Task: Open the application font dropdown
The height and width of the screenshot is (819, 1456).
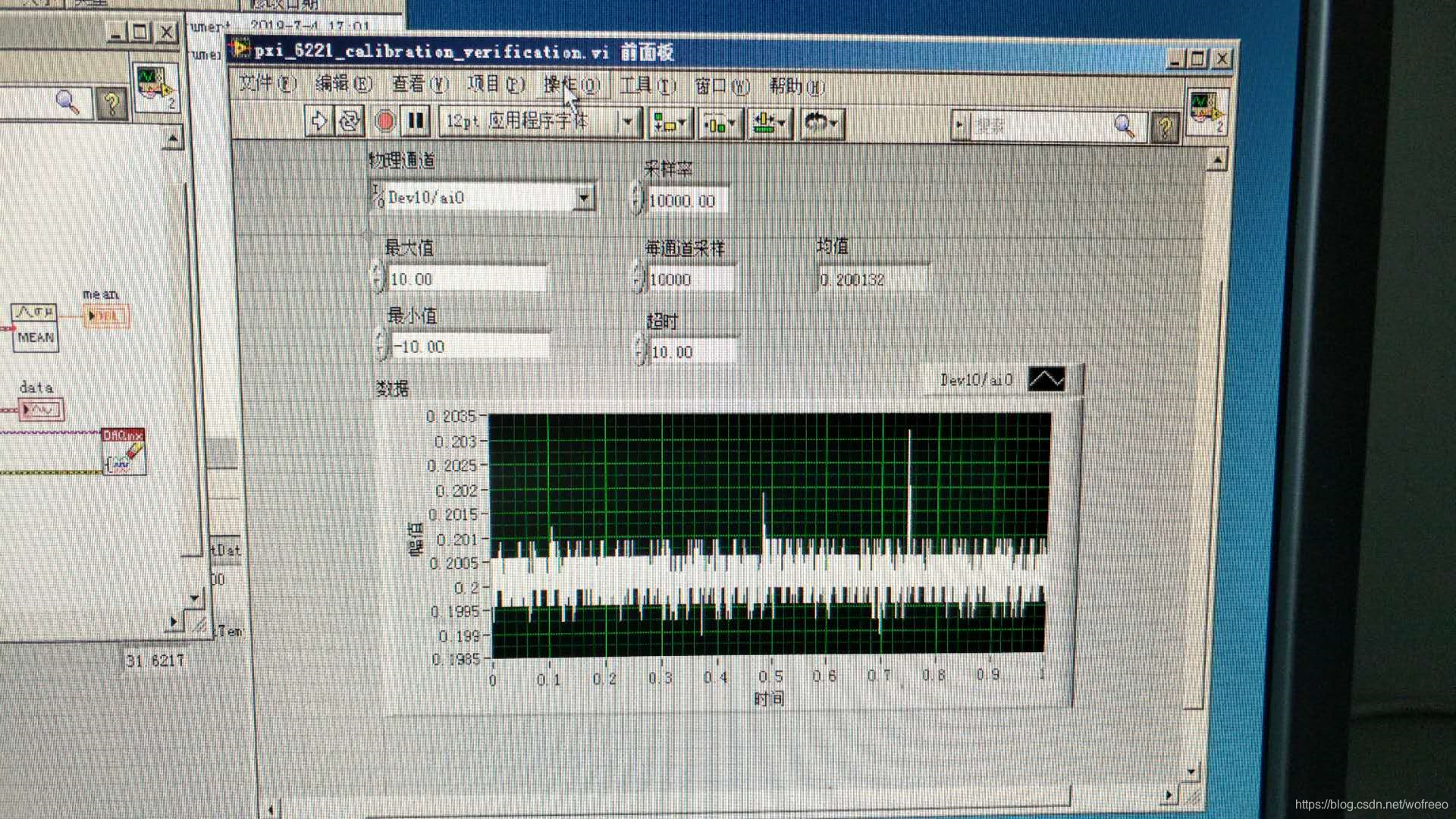Action: pos(627,122)
